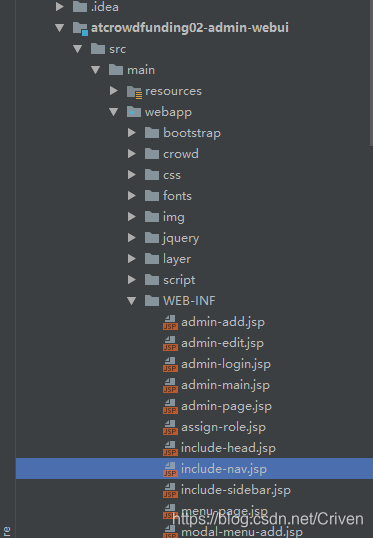This screenshot has width=373, height=538.
Task: Expand the crowd folder arrow
Action: click(x=132, y=154)
